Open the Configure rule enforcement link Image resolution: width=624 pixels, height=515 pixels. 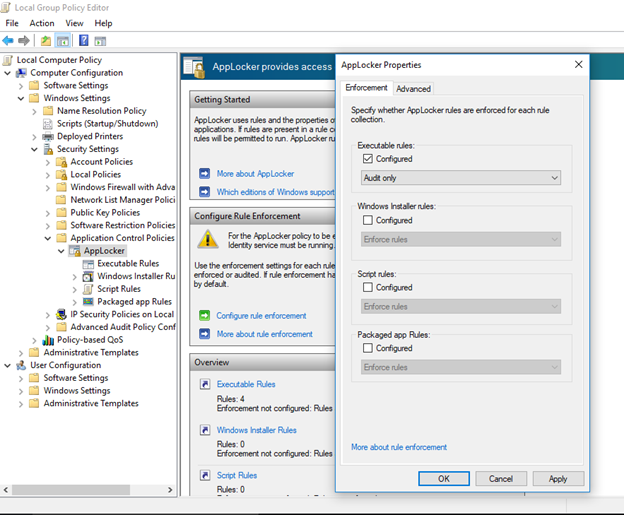[261, 316]
